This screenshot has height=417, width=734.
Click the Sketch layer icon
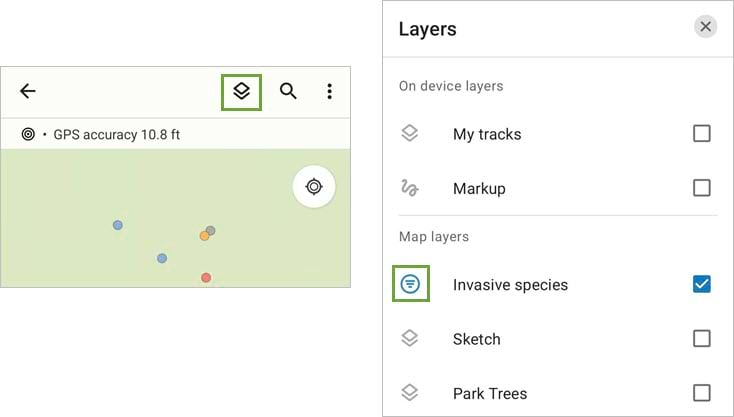click(410, 339)
